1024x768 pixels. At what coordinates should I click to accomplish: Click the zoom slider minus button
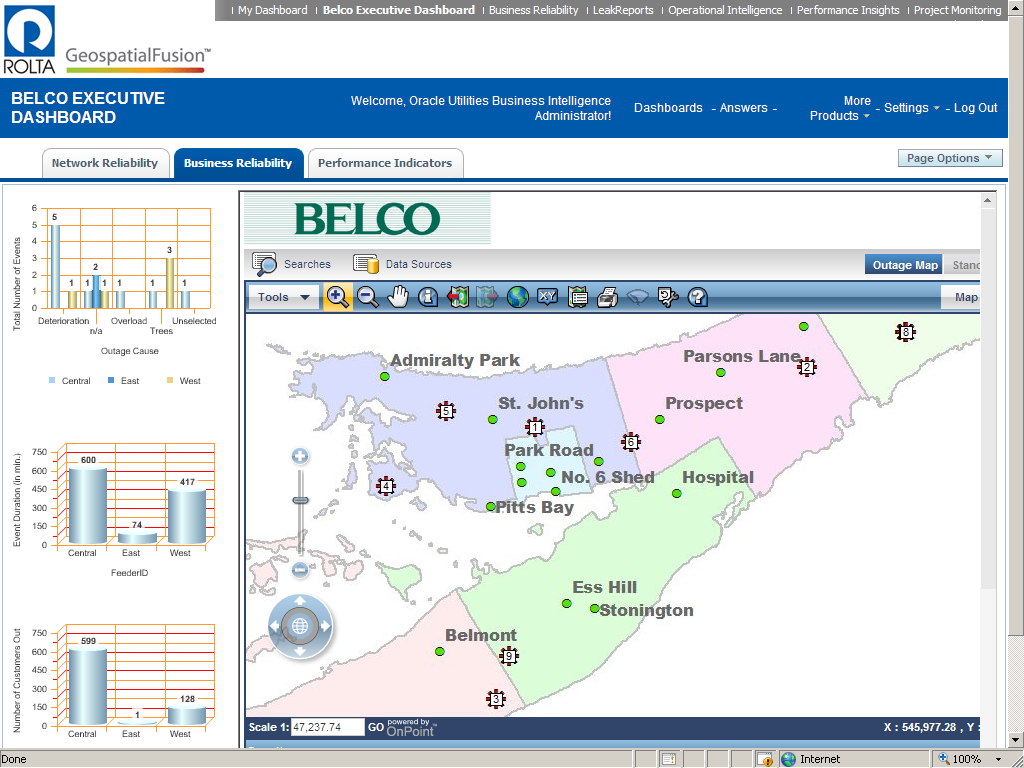(300, 569)
